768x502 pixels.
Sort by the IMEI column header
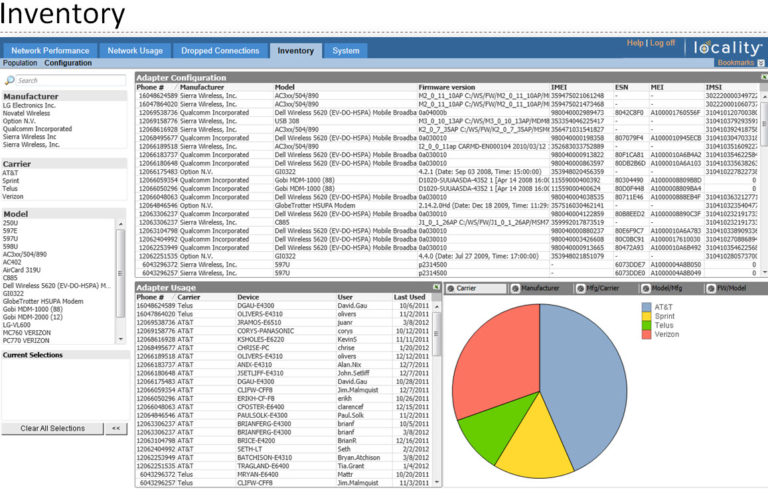pos(559,87)
